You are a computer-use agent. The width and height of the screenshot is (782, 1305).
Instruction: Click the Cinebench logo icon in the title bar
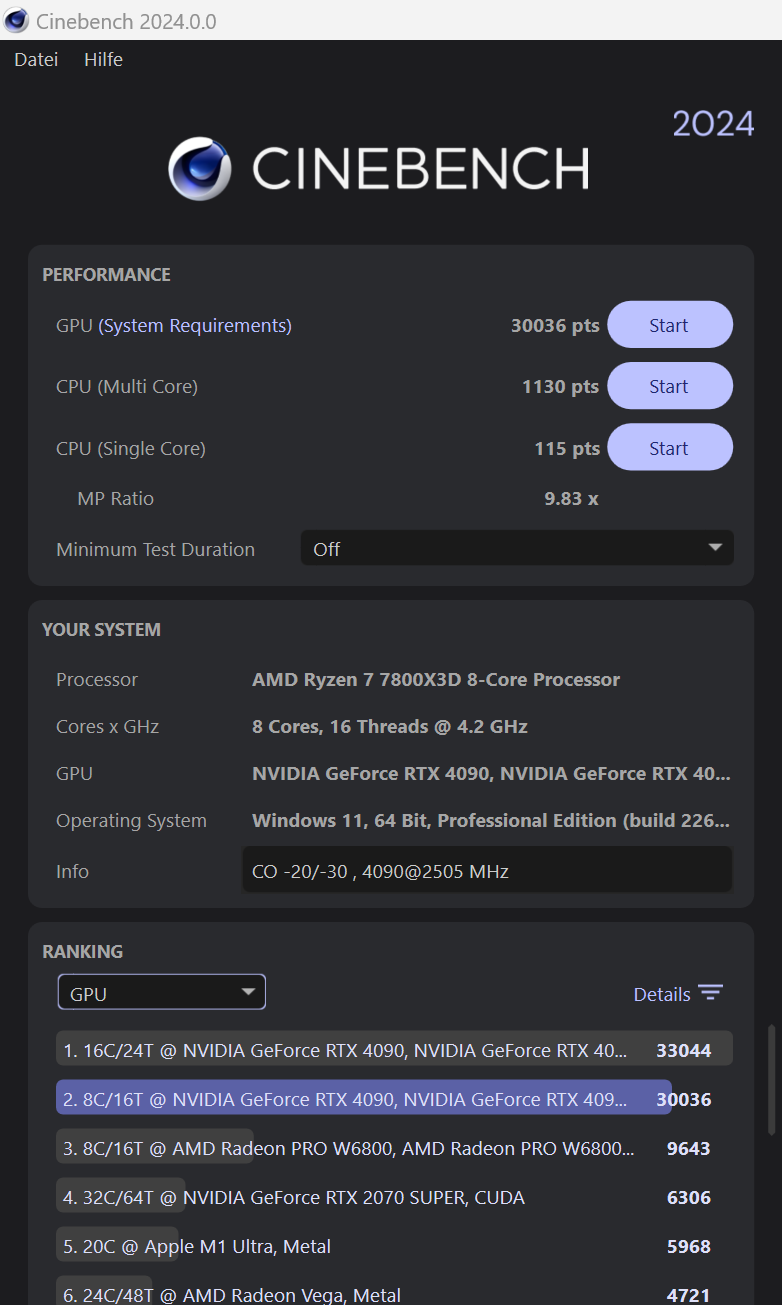click(x=16, y=20)
